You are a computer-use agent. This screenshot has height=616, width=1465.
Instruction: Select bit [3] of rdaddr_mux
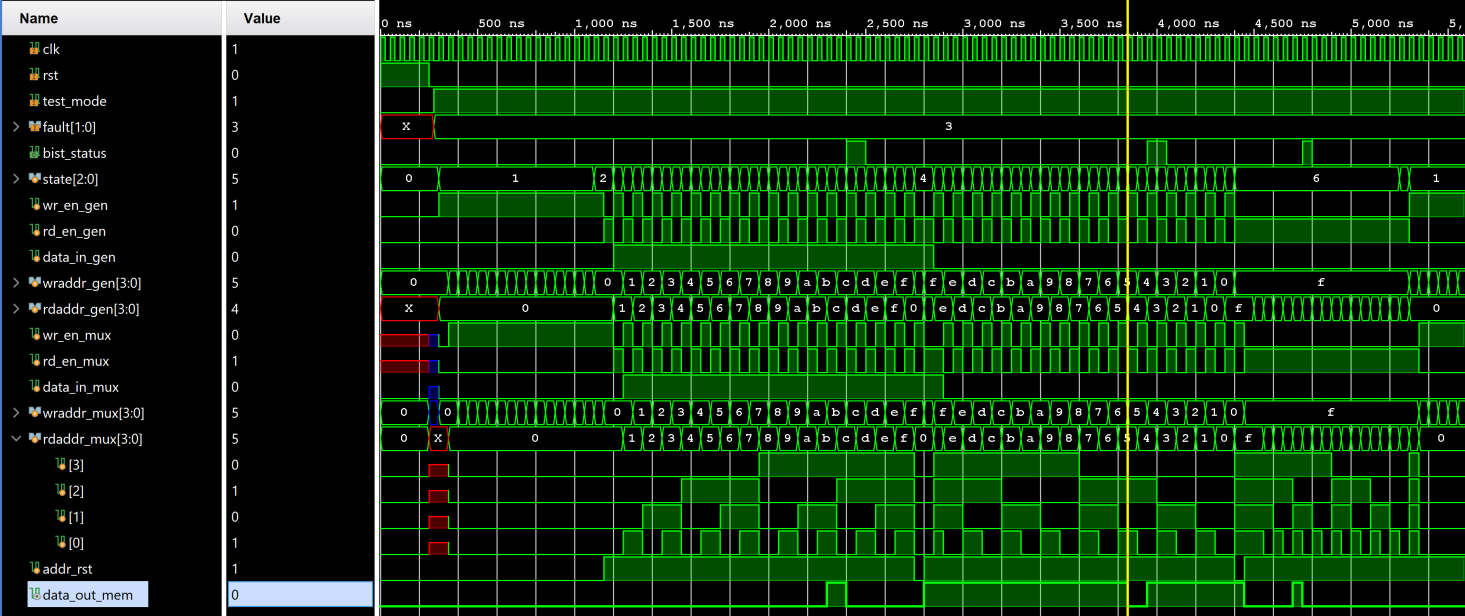70,465
